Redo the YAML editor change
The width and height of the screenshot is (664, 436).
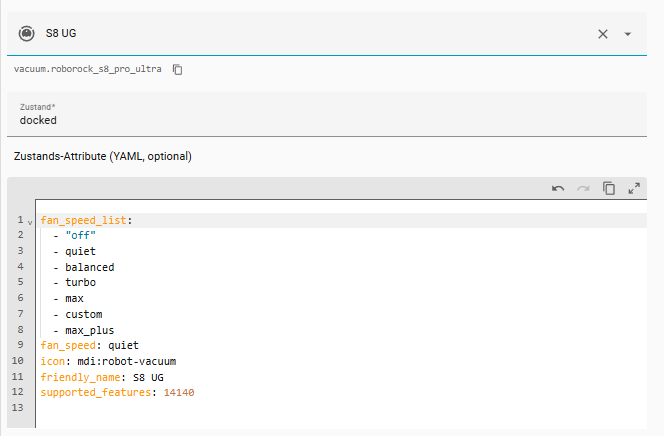(583, 188)
